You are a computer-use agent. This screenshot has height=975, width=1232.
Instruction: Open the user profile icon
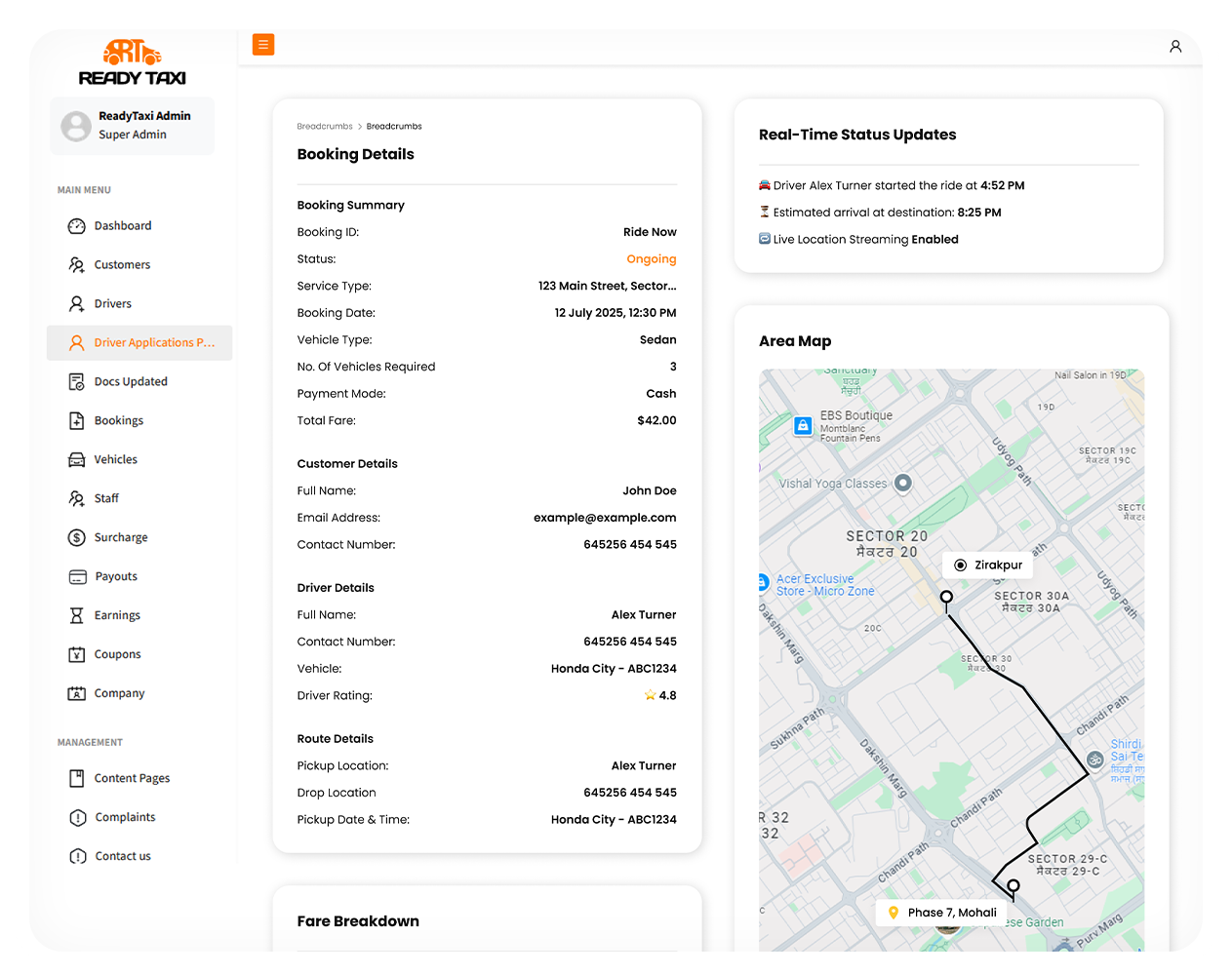point(1175,47)
